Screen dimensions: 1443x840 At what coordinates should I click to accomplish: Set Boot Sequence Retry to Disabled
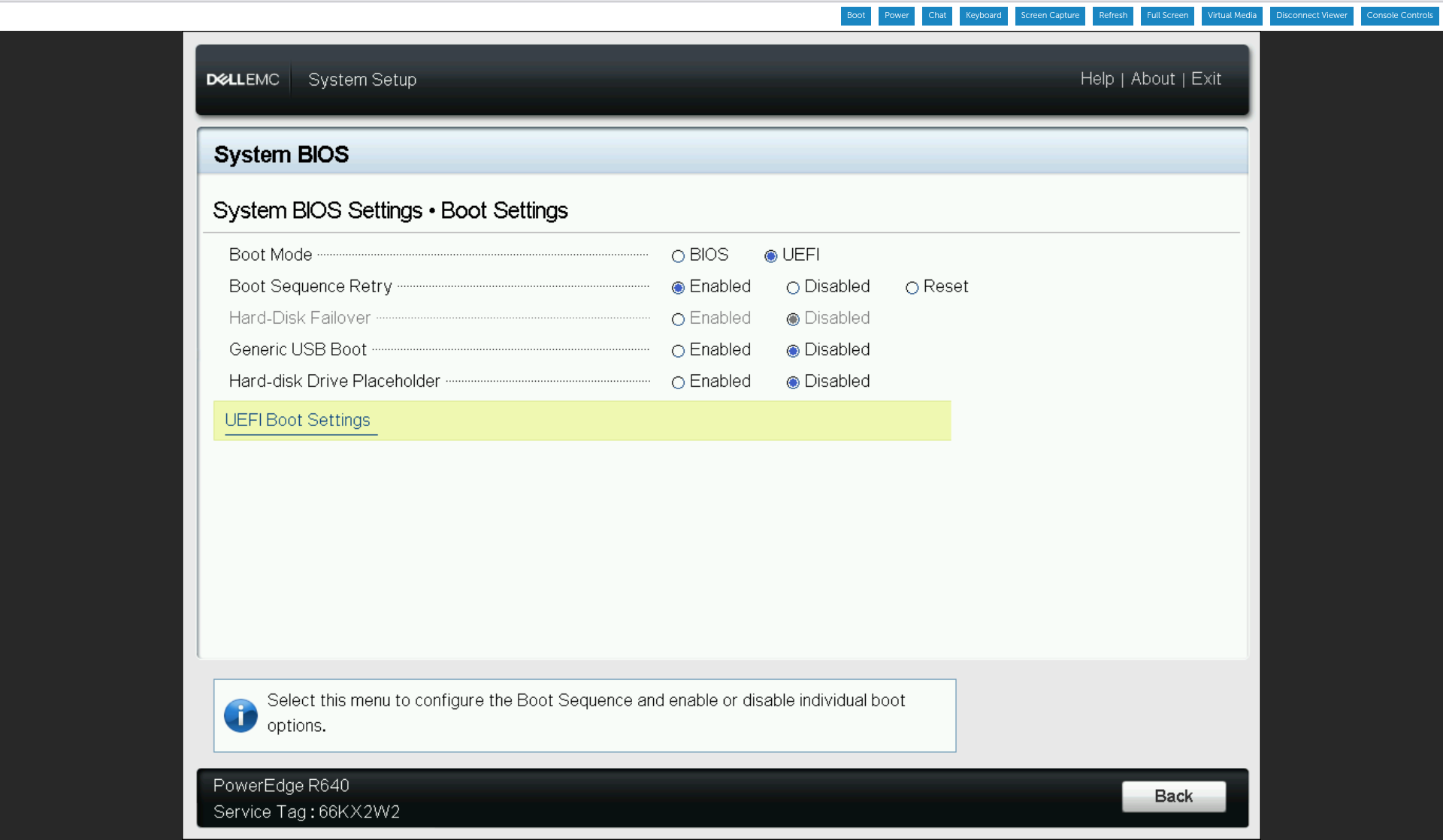[x=793, y=288]
